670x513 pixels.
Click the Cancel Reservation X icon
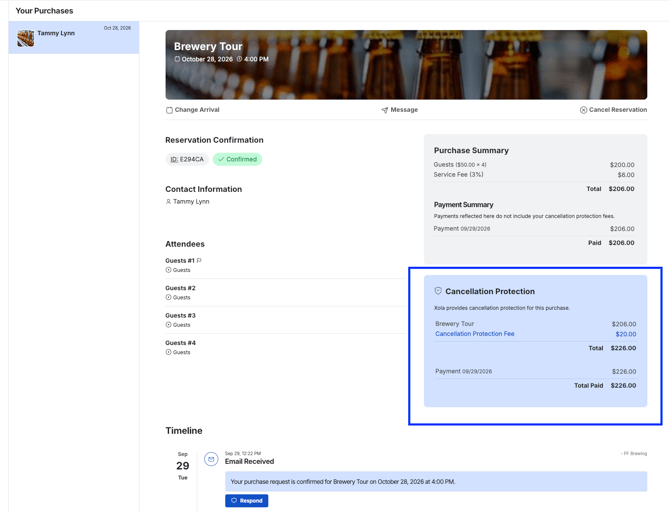click(x=583, y=110)
